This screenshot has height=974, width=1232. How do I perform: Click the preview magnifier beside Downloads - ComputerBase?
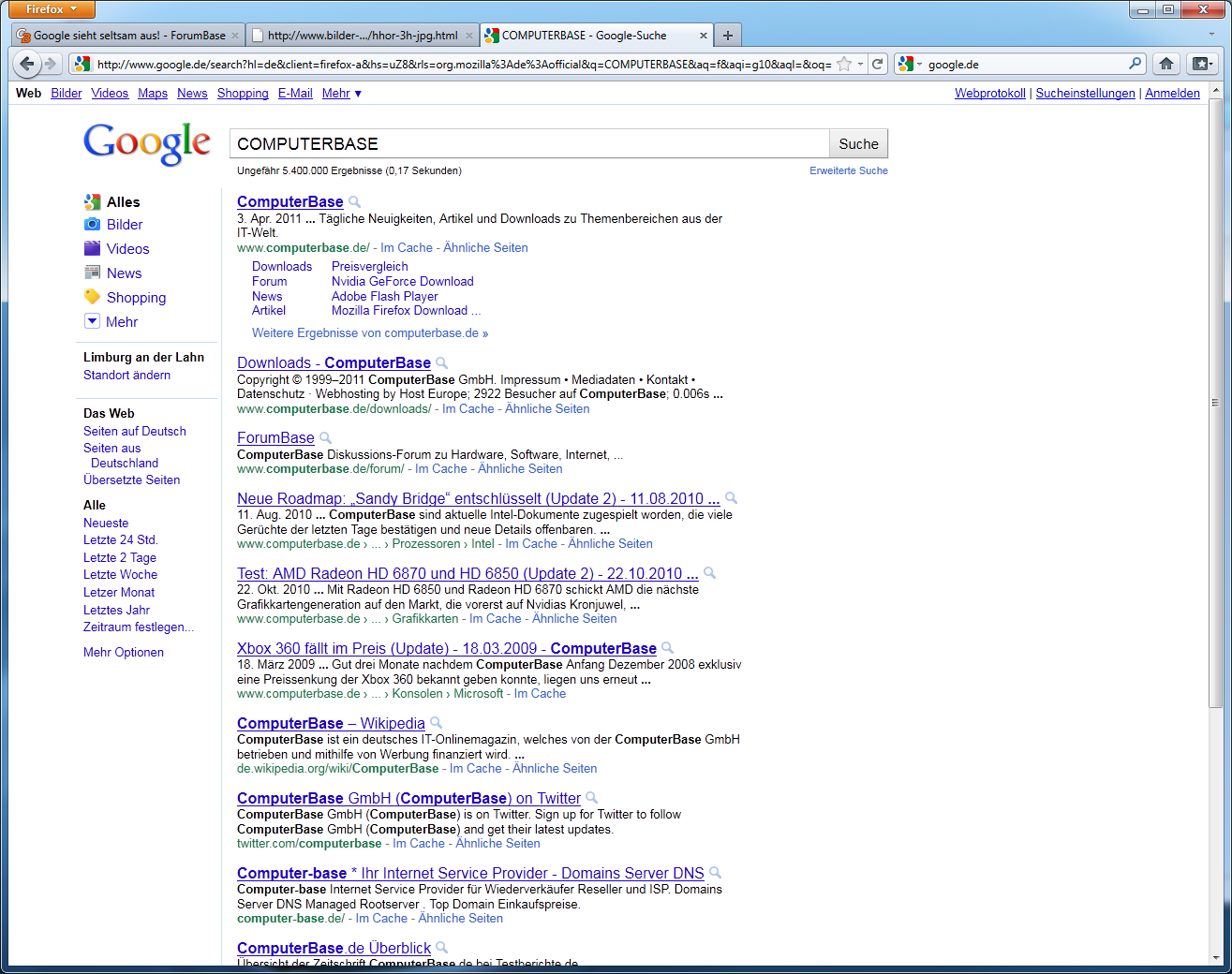[x=441, y=363]
